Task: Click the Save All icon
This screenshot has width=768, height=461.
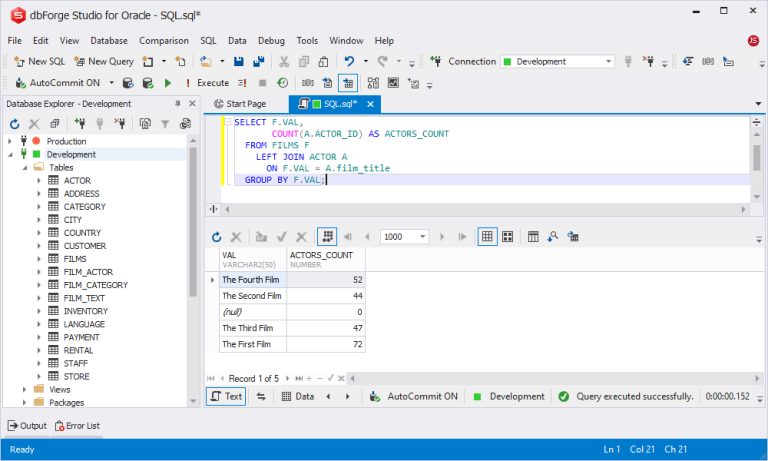Action: [259, 61]
